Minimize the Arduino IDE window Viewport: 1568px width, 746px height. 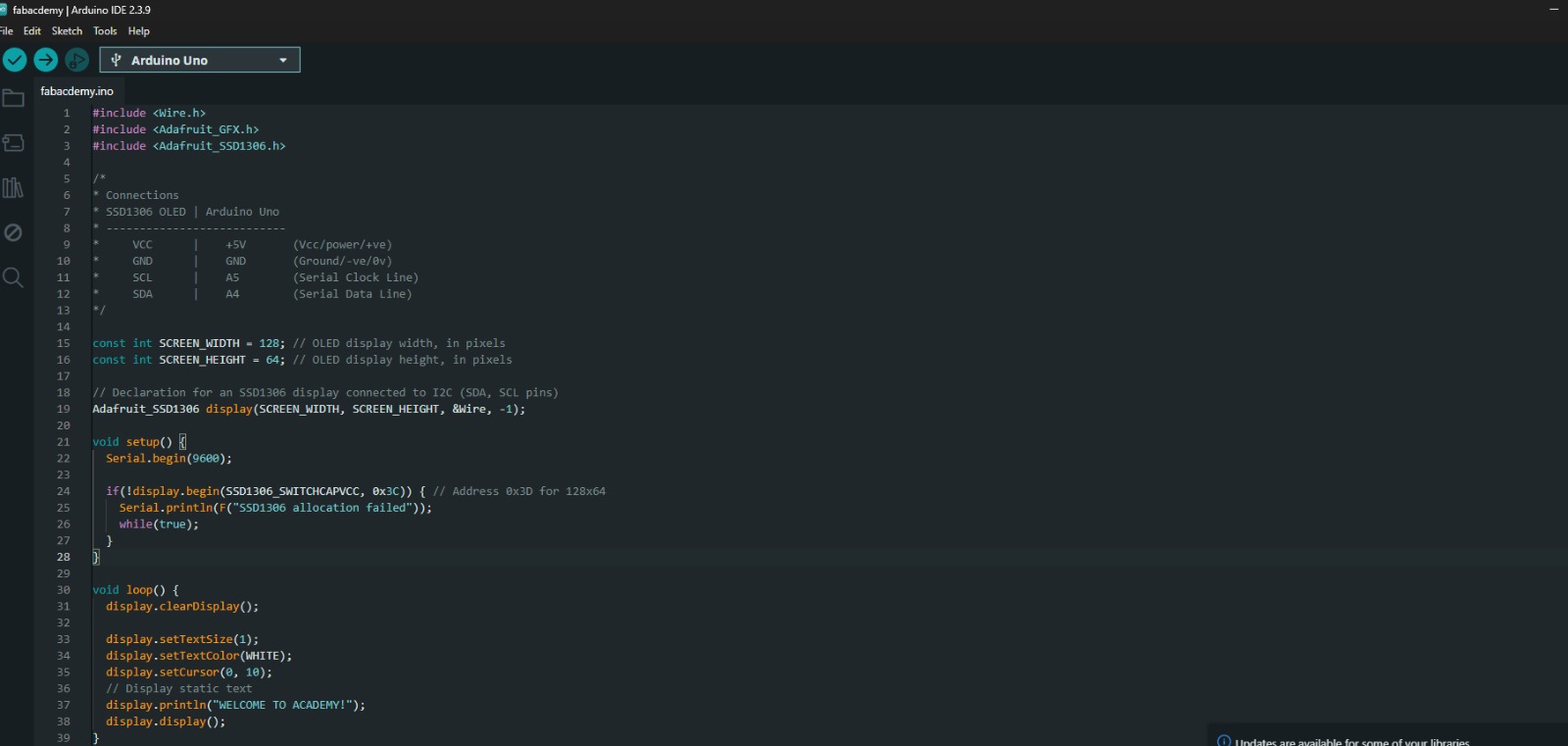coord(1553,9)
